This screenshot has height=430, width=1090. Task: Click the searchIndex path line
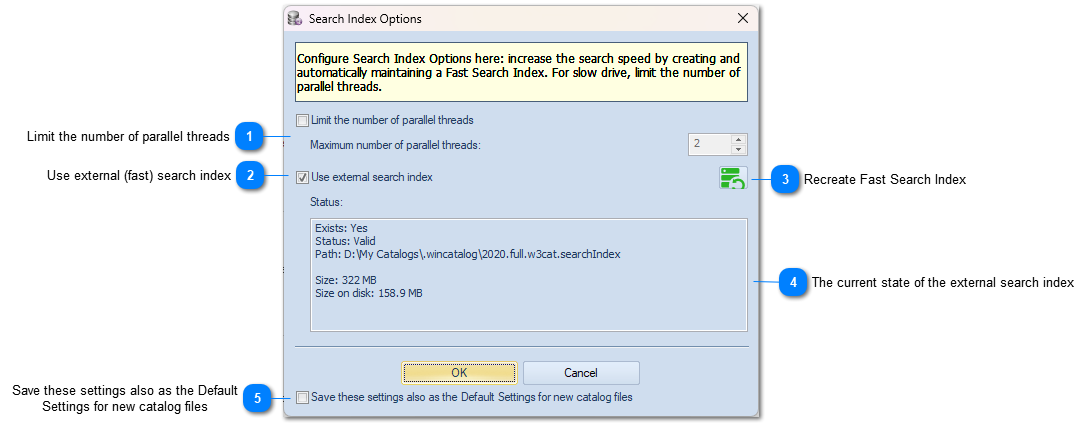coord(468,254)
